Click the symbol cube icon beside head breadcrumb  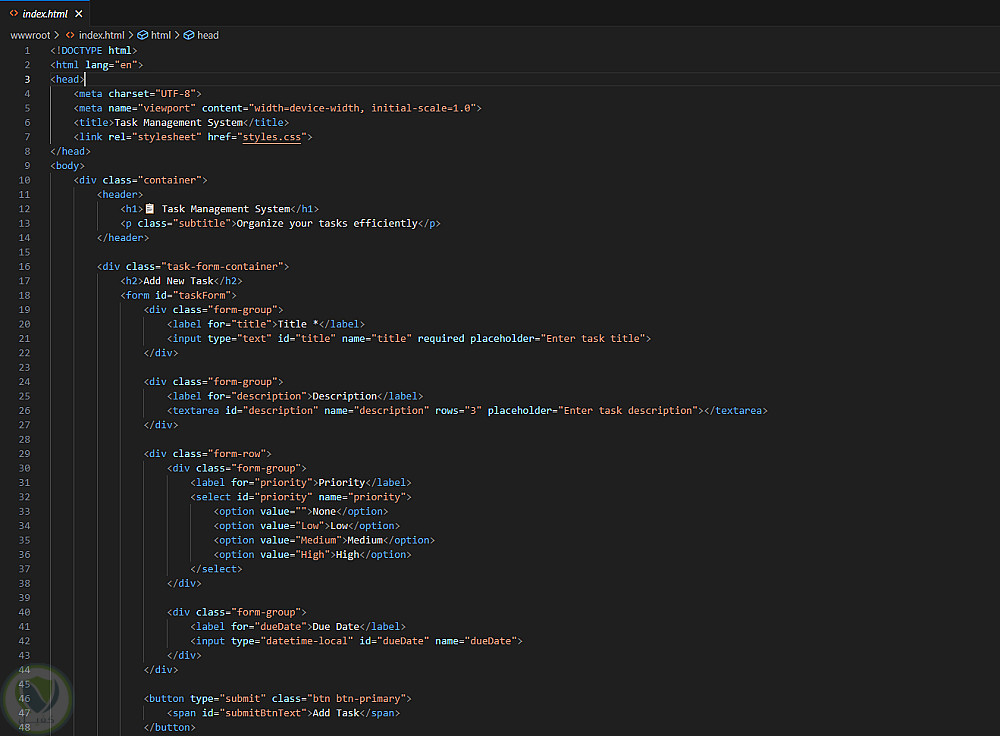point(189,35)
